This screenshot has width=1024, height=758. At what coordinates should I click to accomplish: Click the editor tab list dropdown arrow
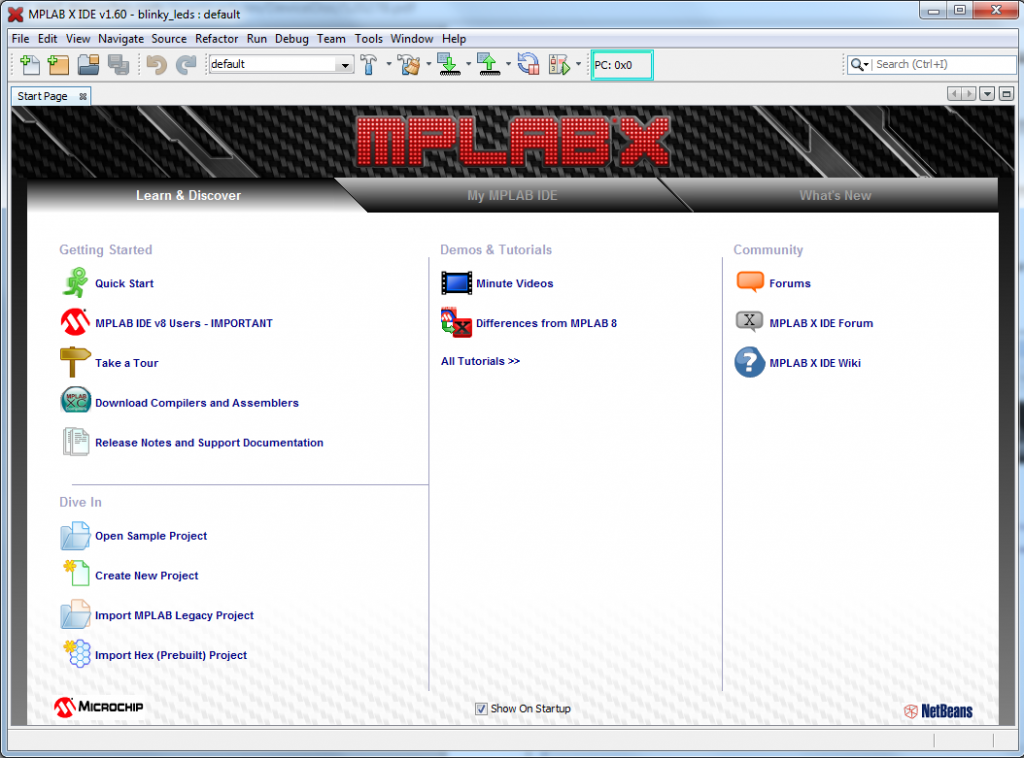tap(986, 93)
